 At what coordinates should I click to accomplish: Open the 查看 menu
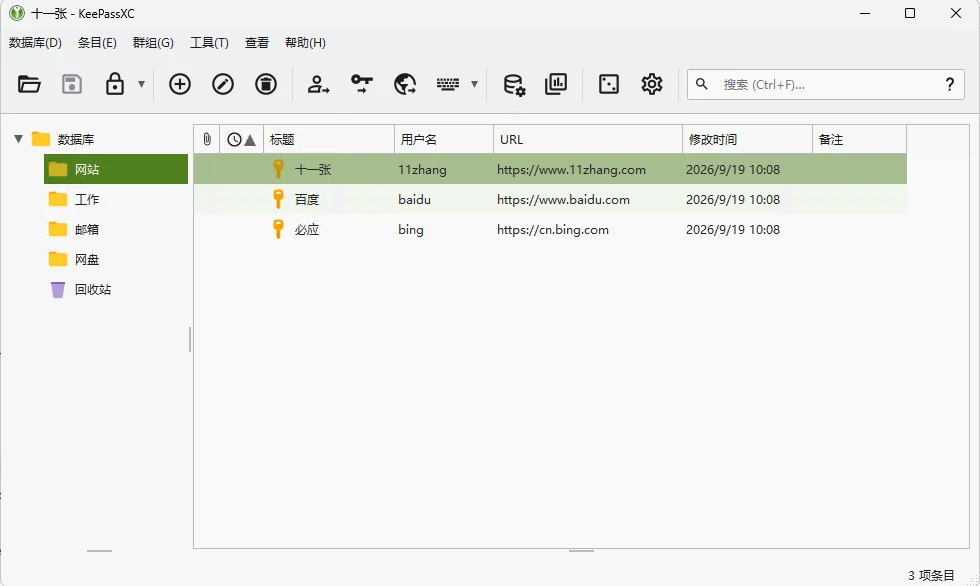[257, 42]
